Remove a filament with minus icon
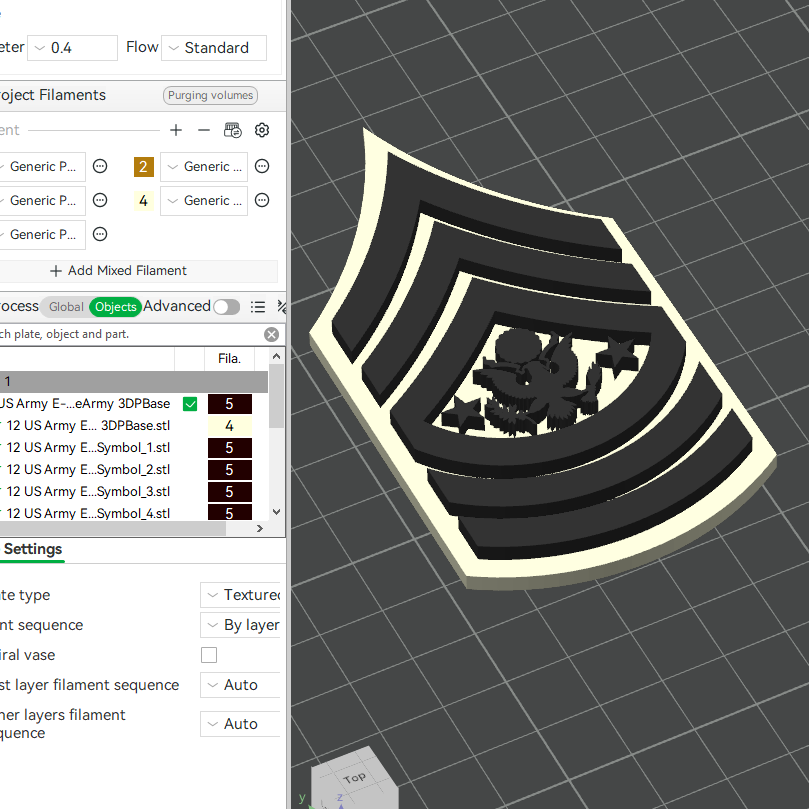809x809 pixels. pyautogui.click(x=204, y=130)
